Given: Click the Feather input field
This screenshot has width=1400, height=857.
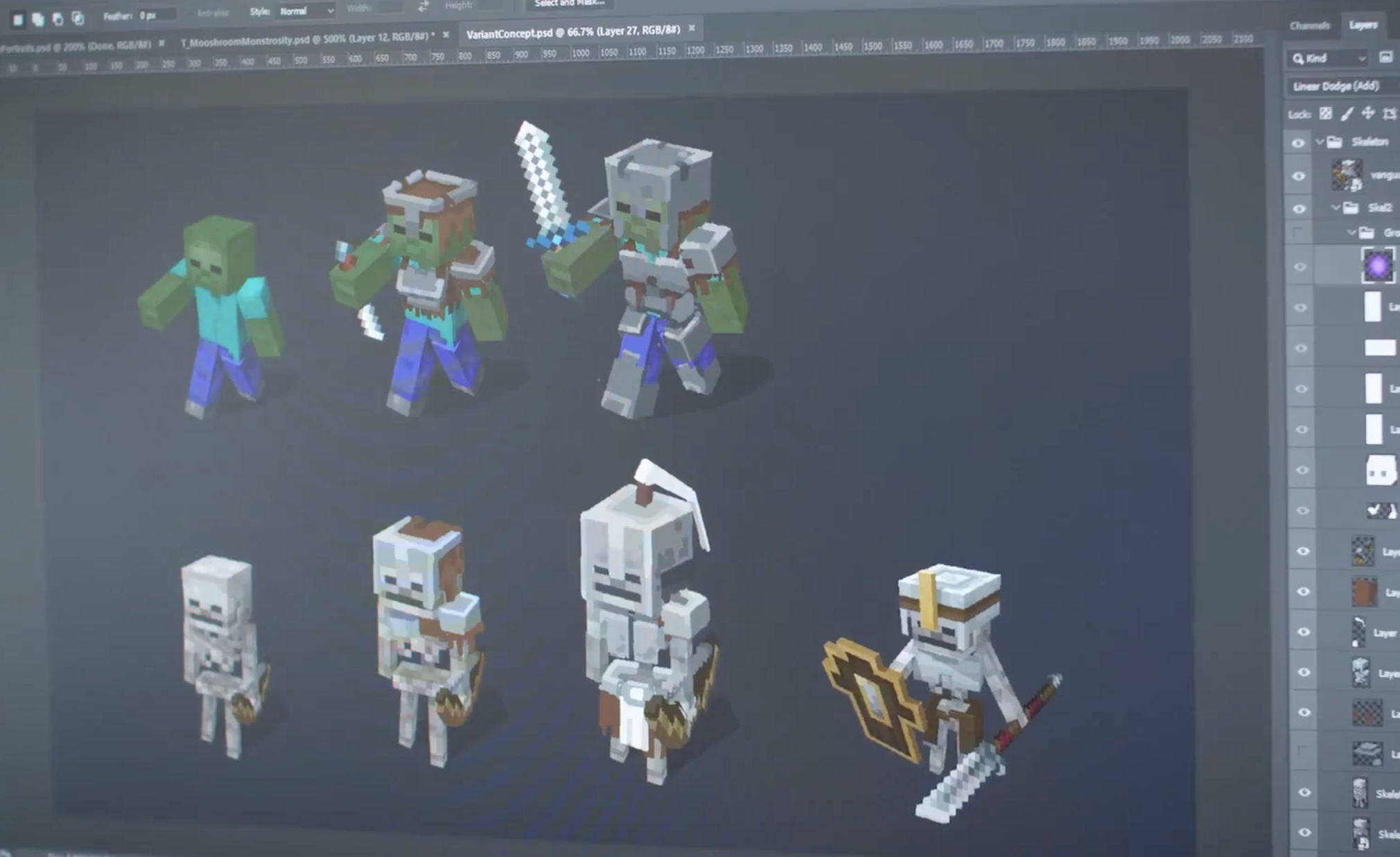Looking at the screenshot, I should pyautogui.click(x=155, y=15).
